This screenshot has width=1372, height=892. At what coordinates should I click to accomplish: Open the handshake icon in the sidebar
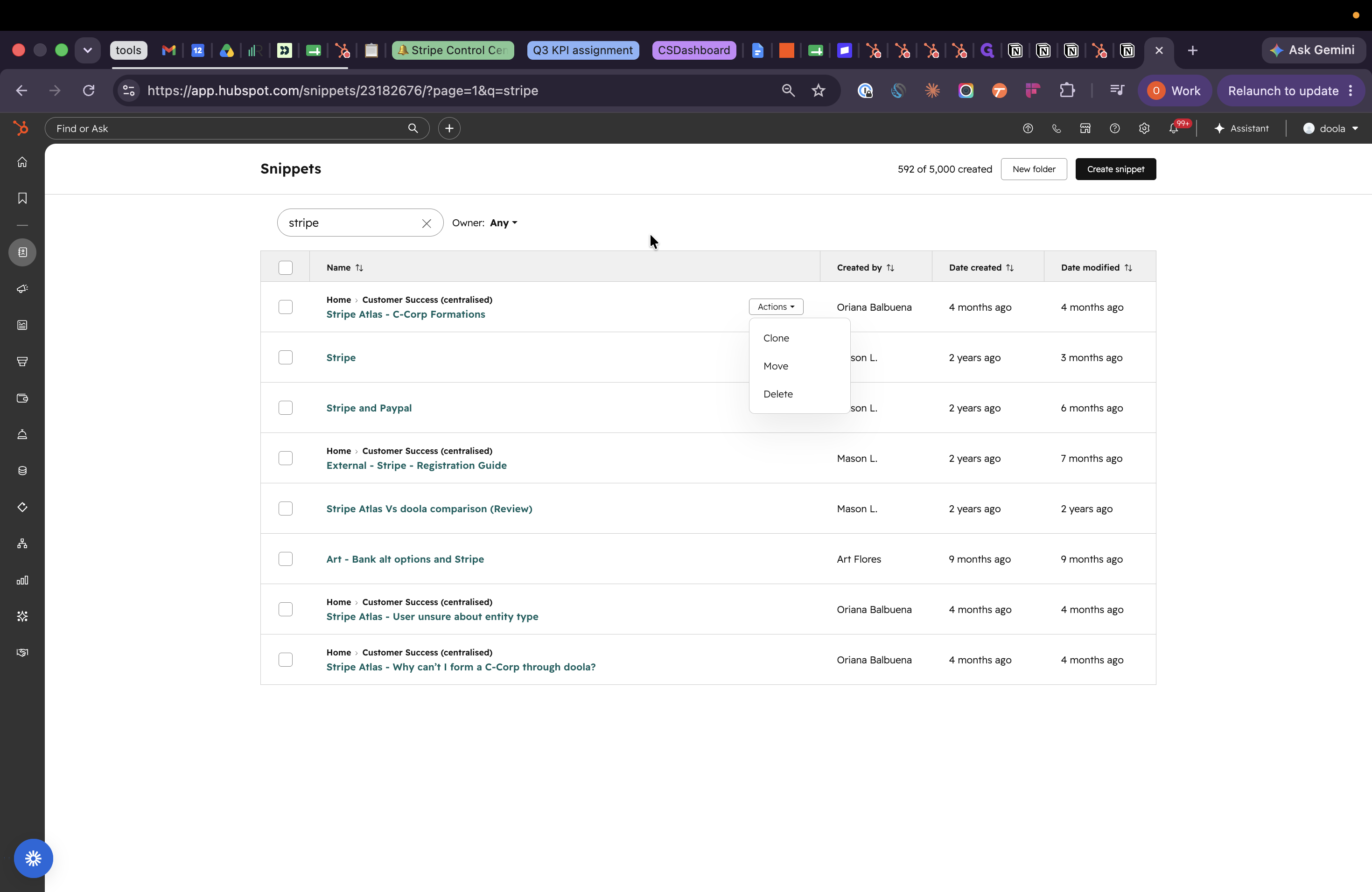click(x=22, y=652)
